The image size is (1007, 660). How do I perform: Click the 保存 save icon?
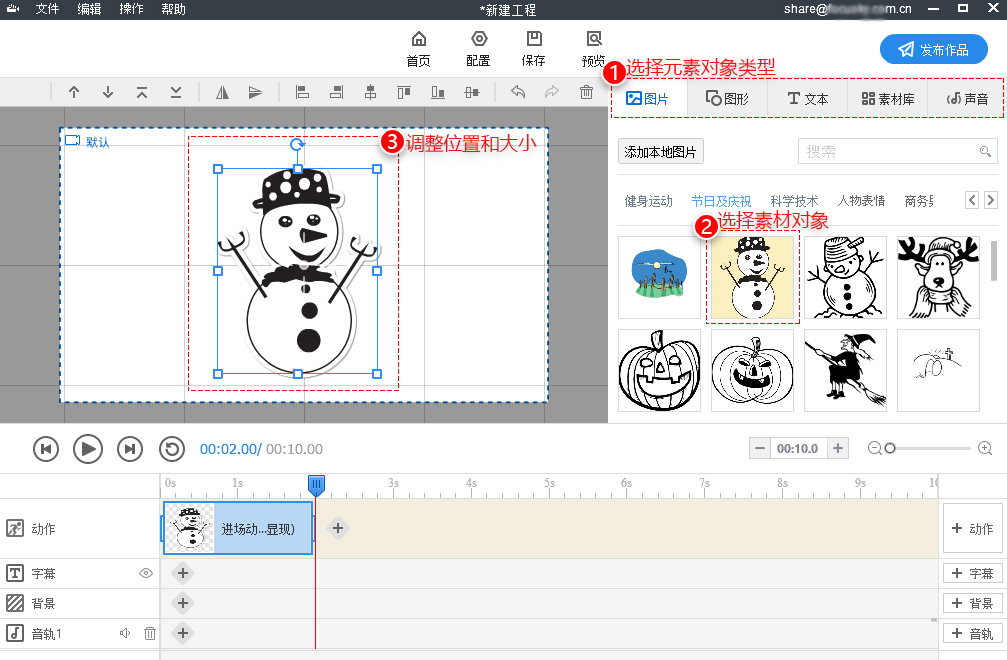click(x=534, y=49)
